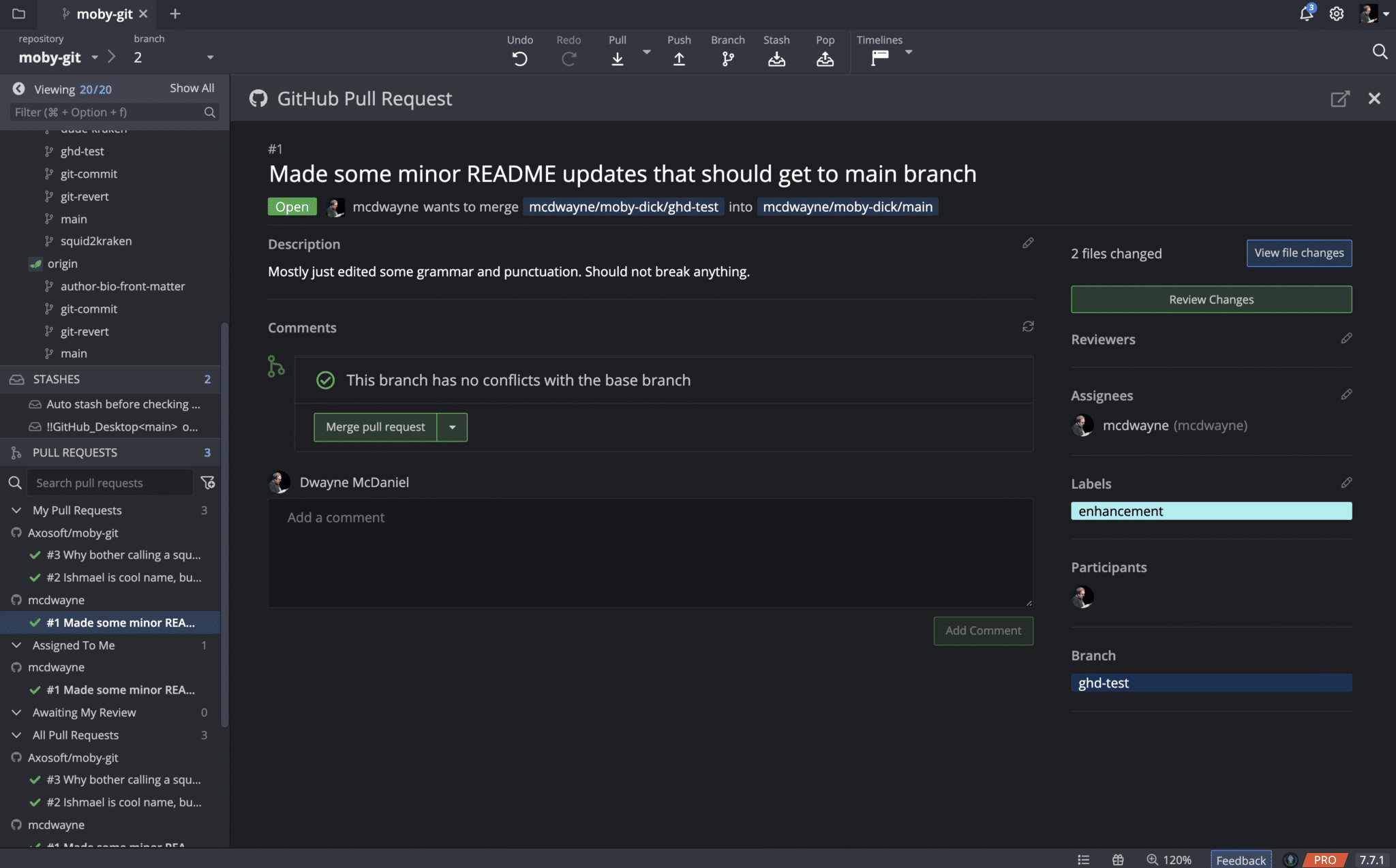Viewport: 1396px width, 868px height.
Task: Click the Pop stash icon
Action: point(825,59)
